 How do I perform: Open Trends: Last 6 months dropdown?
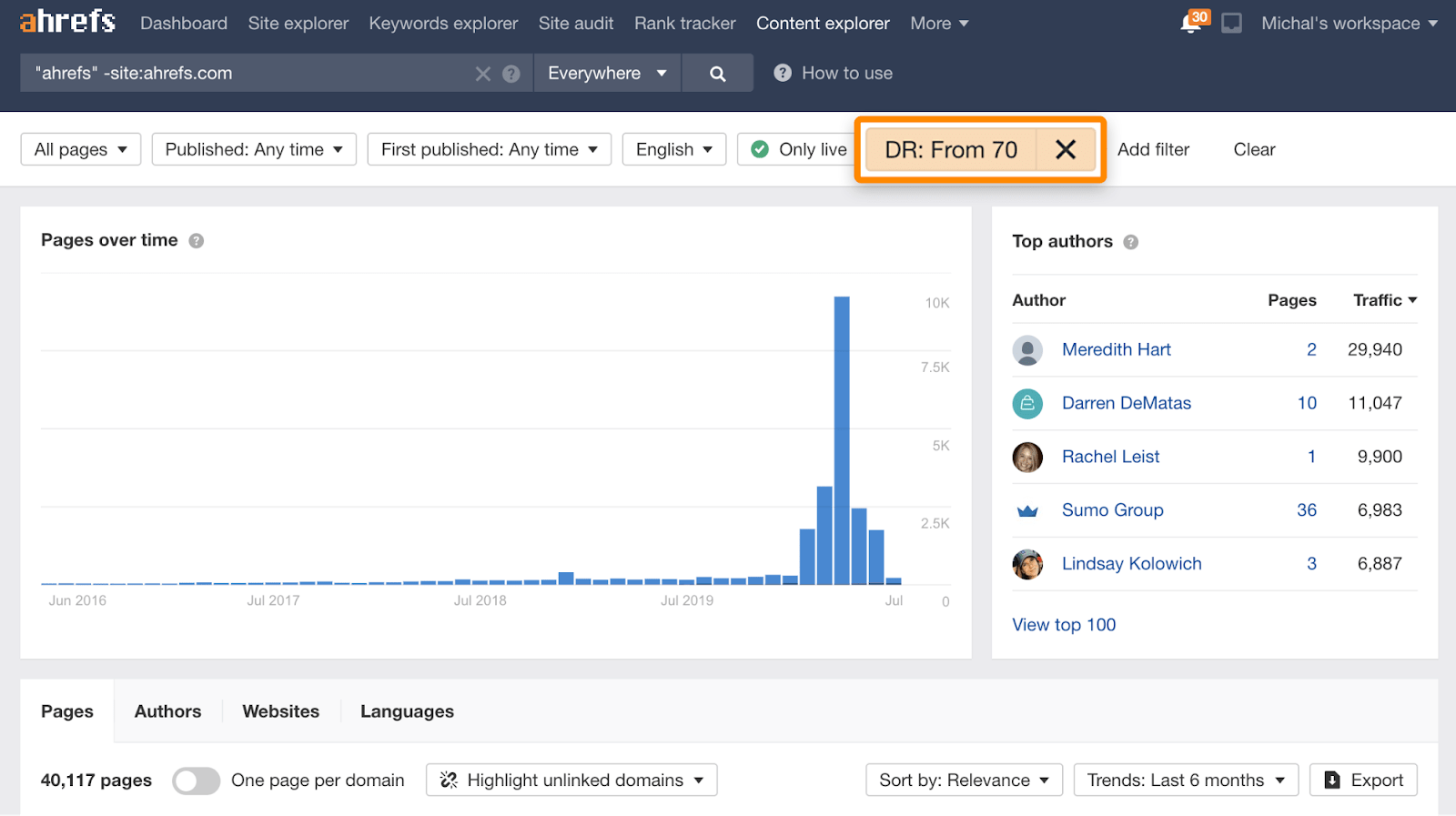pyautogui.click(x=1185, y=781)
